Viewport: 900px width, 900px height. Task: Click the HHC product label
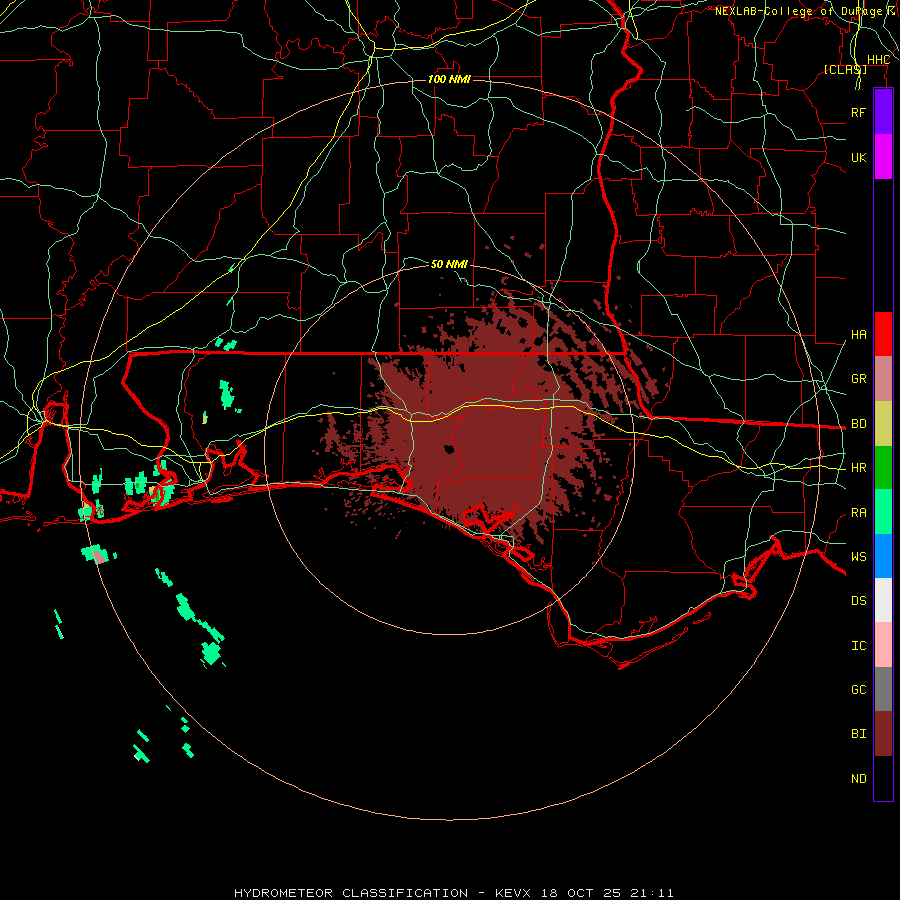(878, 60)
